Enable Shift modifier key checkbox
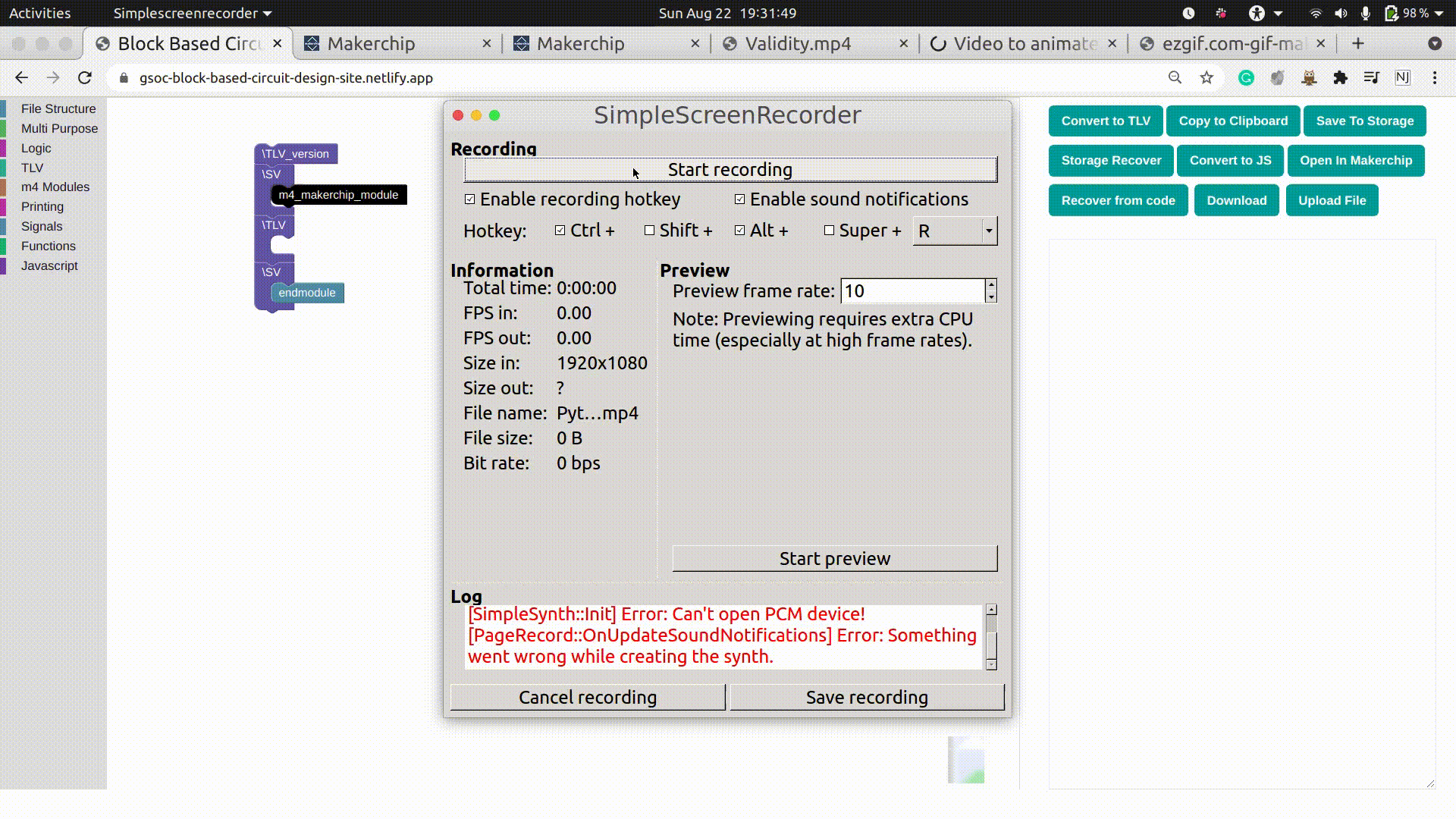 click(649, 231)
